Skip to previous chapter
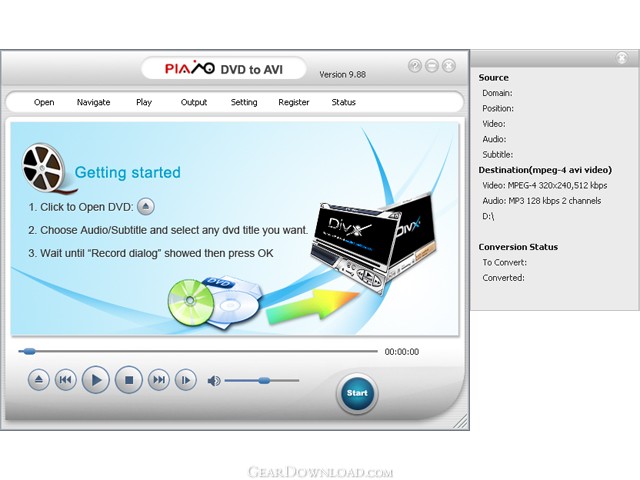640x480 pixels. 65,380
